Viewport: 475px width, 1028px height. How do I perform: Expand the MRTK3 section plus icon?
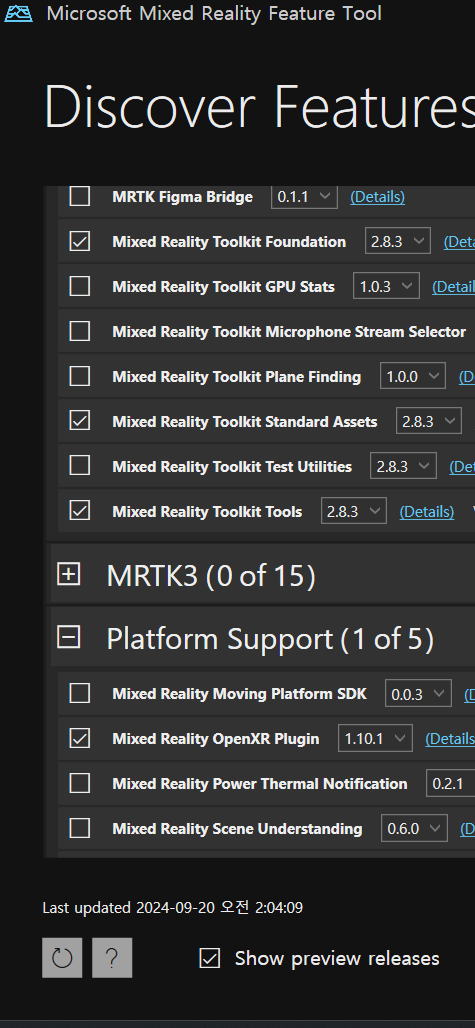coord(69,574)
